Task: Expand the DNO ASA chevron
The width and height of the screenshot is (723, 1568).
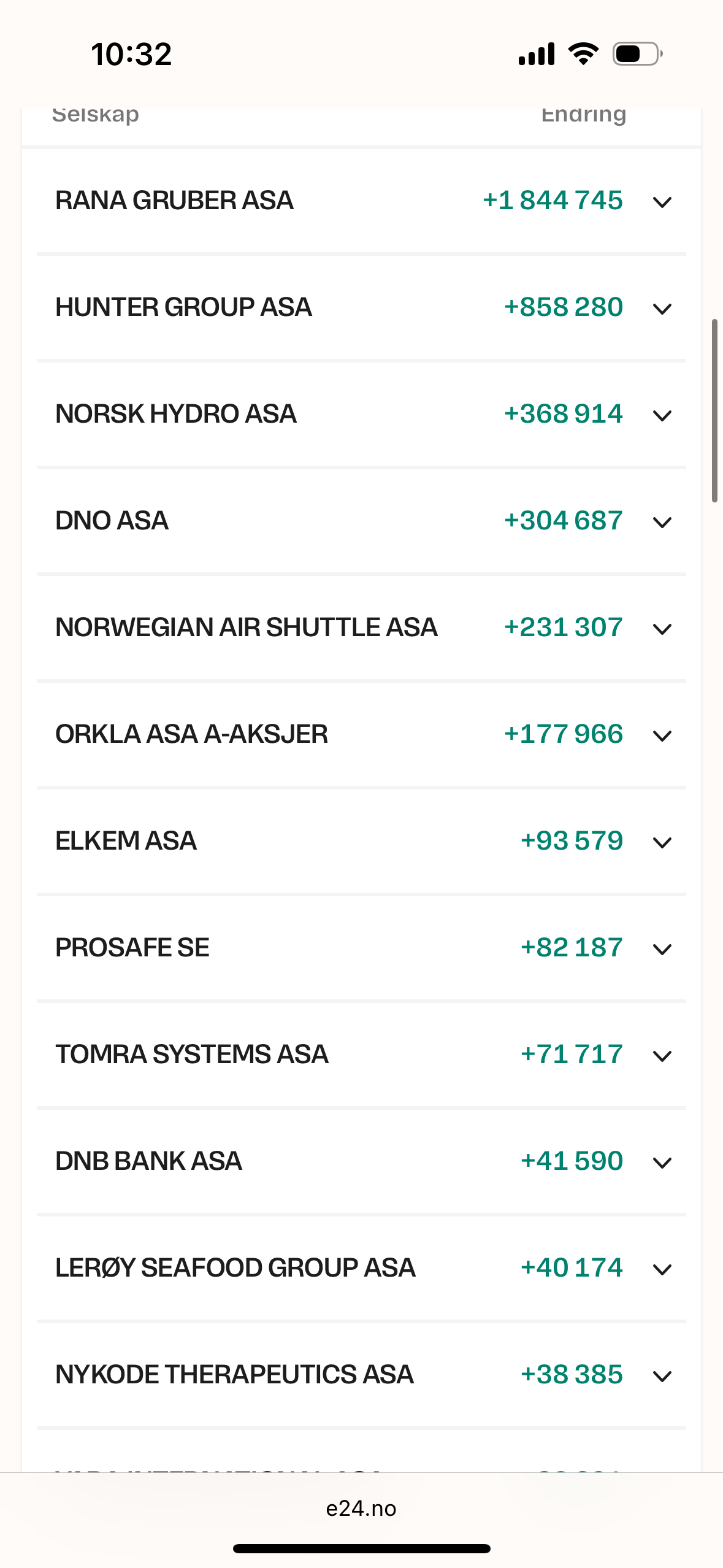Action: pos(662,522)
